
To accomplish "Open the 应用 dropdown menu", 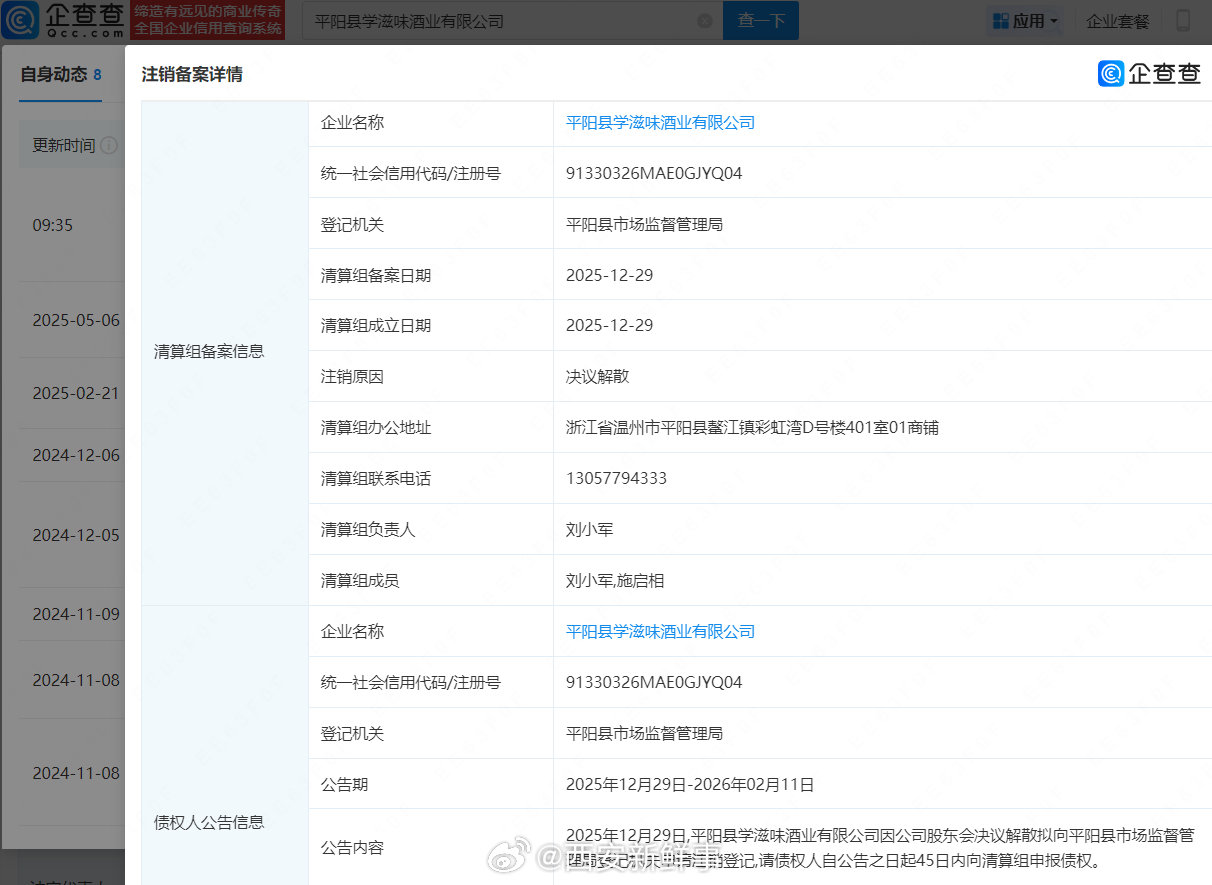I will [x=1025, y=21].
